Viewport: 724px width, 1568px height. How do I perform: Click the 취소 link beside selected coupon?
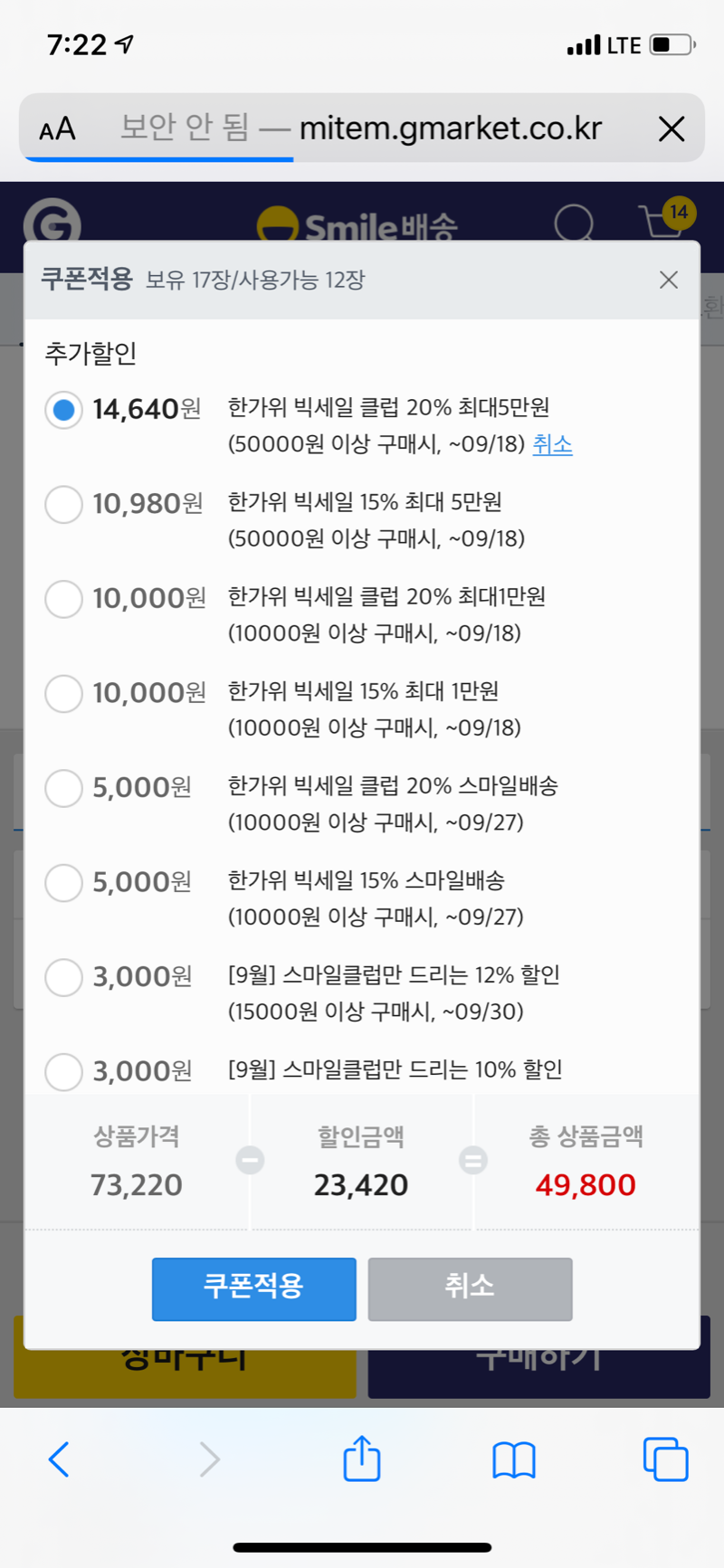tap(552, 444)
